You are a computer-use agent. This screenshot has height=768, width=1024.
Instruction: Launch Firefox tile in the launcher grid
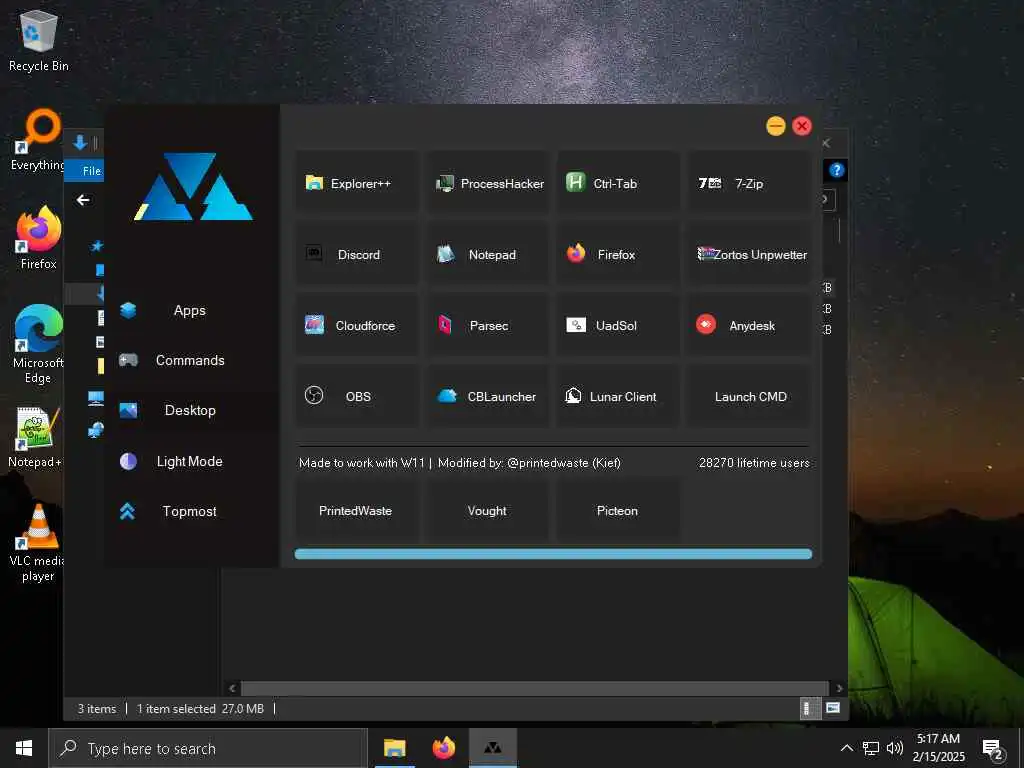[x=618, y=255]
